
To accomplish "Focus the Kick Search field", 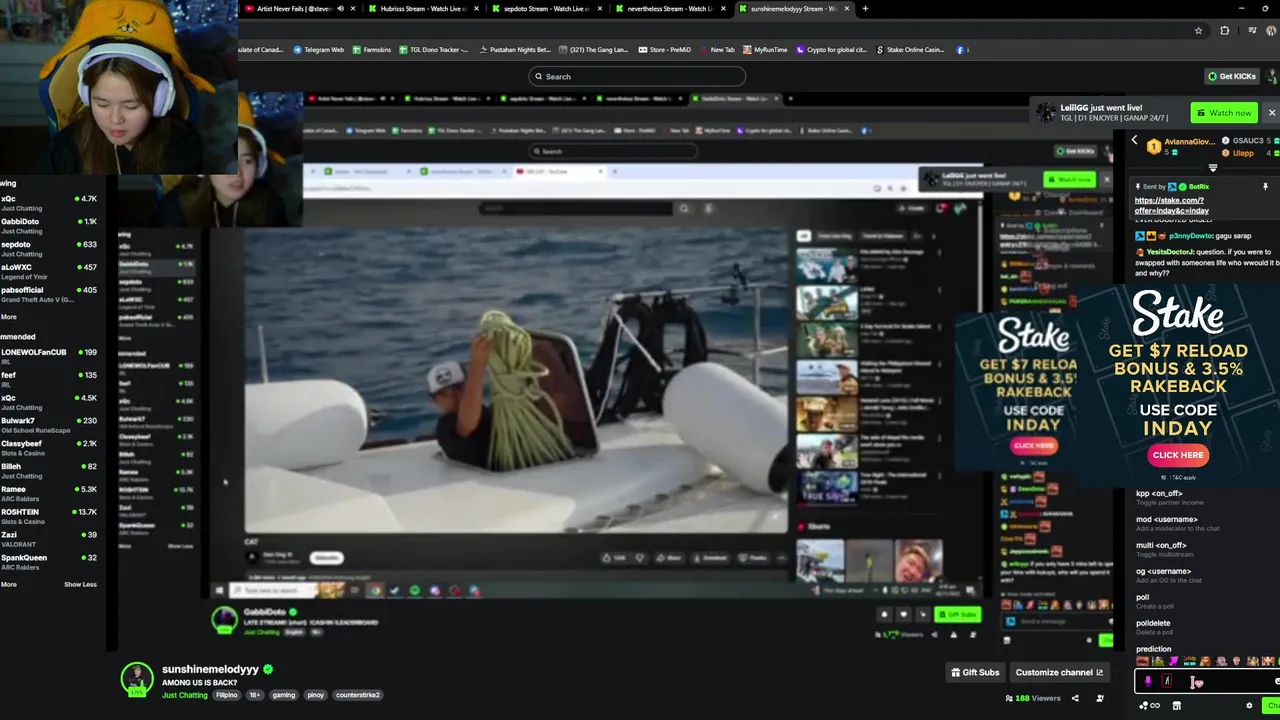I will [637, 76].
